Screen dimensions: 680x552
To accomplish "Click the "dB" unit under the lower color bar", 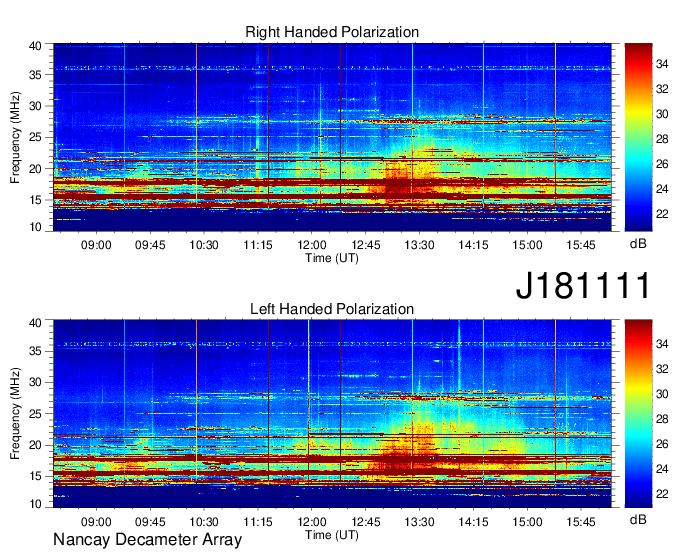I will coord(638,519).
